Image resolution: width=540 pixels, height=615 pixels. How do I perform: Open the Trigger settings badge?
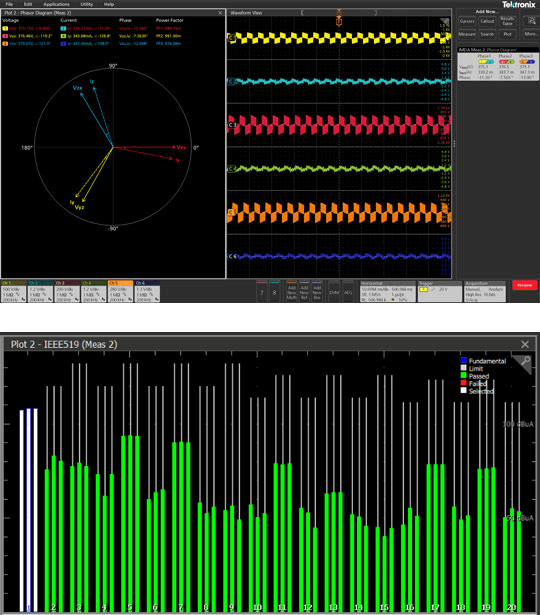coord(439,291)
